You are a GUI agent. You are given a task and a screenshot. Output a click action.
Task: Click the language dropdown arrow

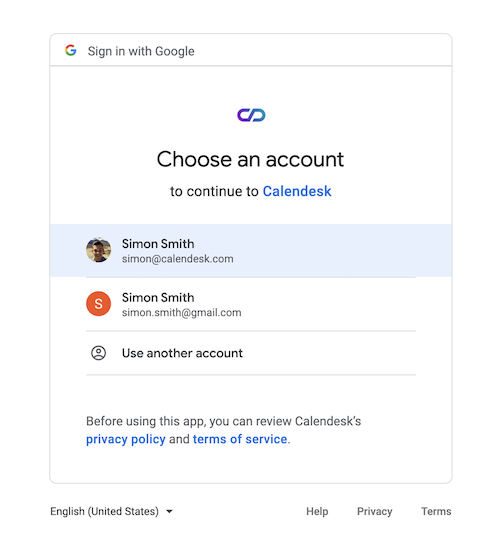point(169,511)
